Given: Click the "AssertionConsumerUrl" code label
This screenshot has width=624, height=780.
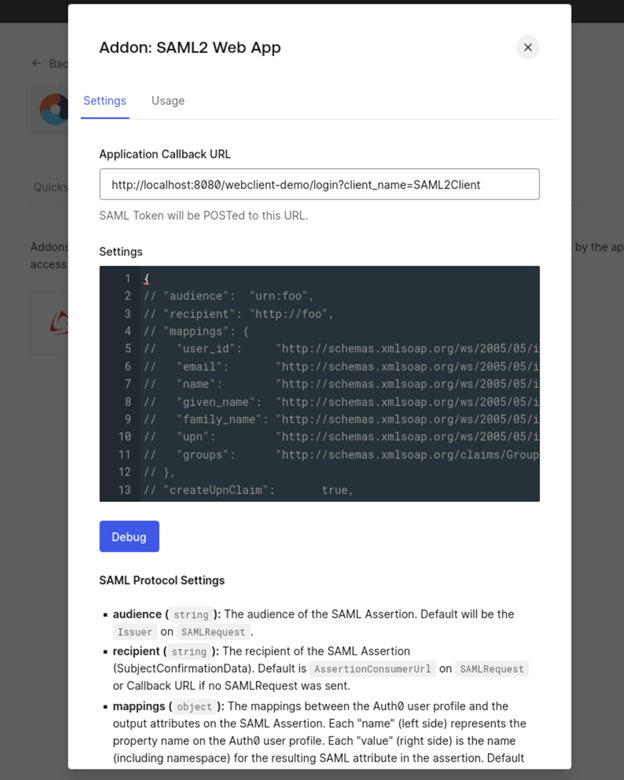Looking at the screenshot, I should click(x=373, y=669).
